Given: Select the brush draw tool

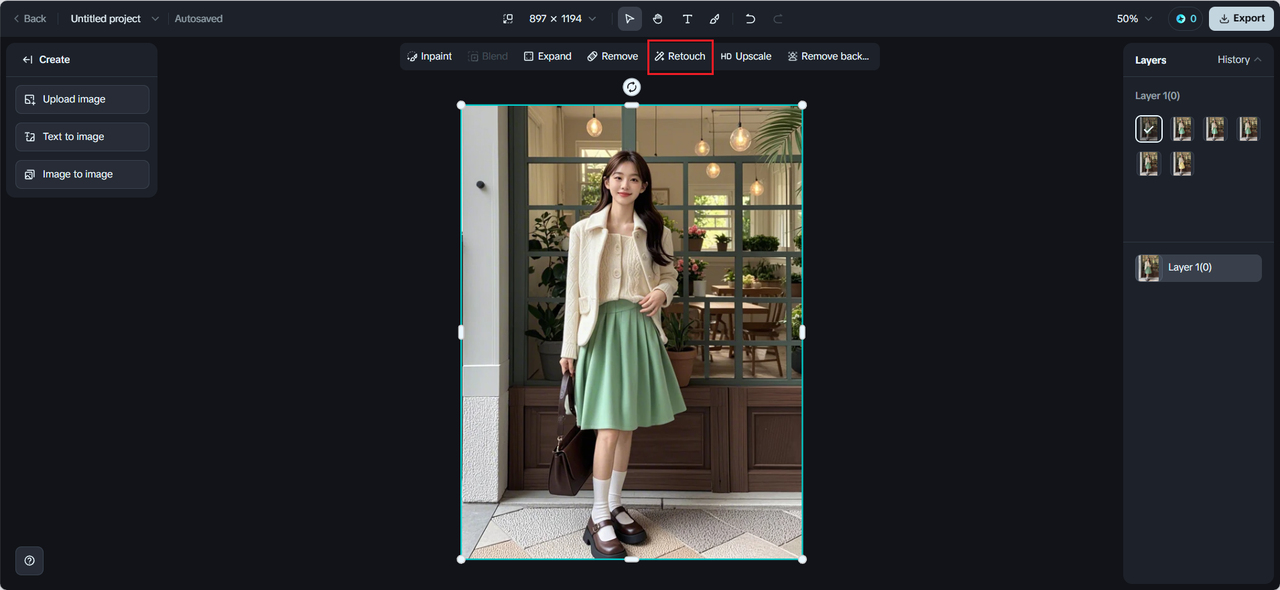Looking at the screenshot, I should click(x=715, y=19).
